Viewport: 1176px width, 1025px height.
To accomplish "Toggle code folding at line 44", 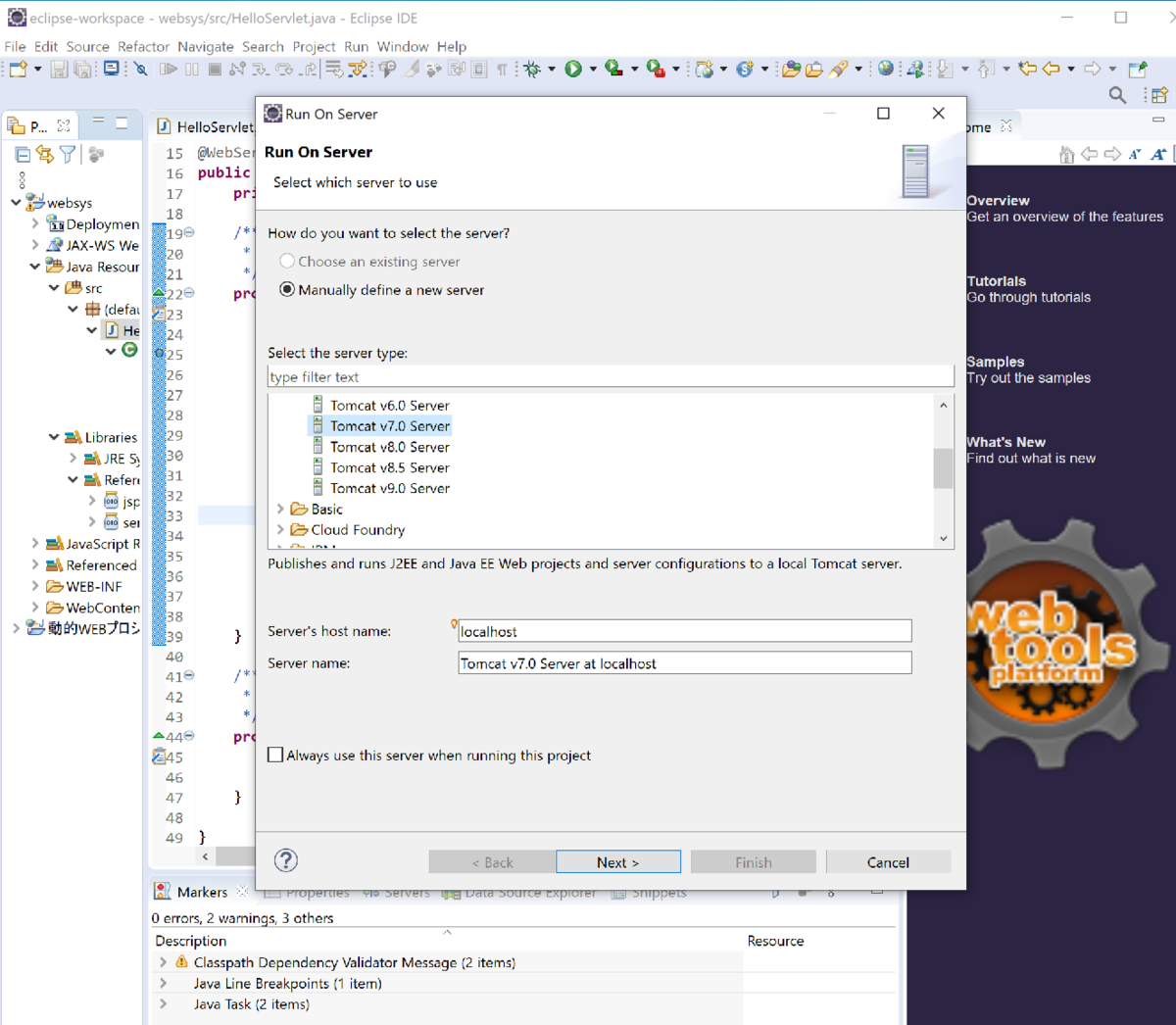I will click(189, 736).
